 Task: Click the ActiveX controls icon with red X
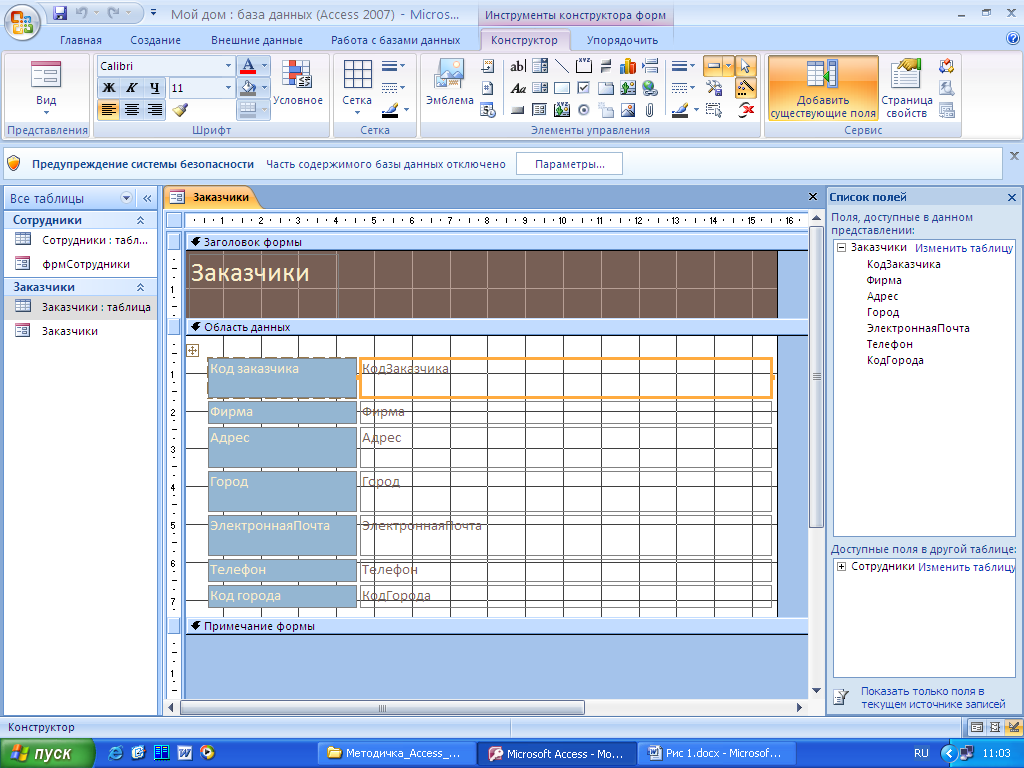[746, 110]
